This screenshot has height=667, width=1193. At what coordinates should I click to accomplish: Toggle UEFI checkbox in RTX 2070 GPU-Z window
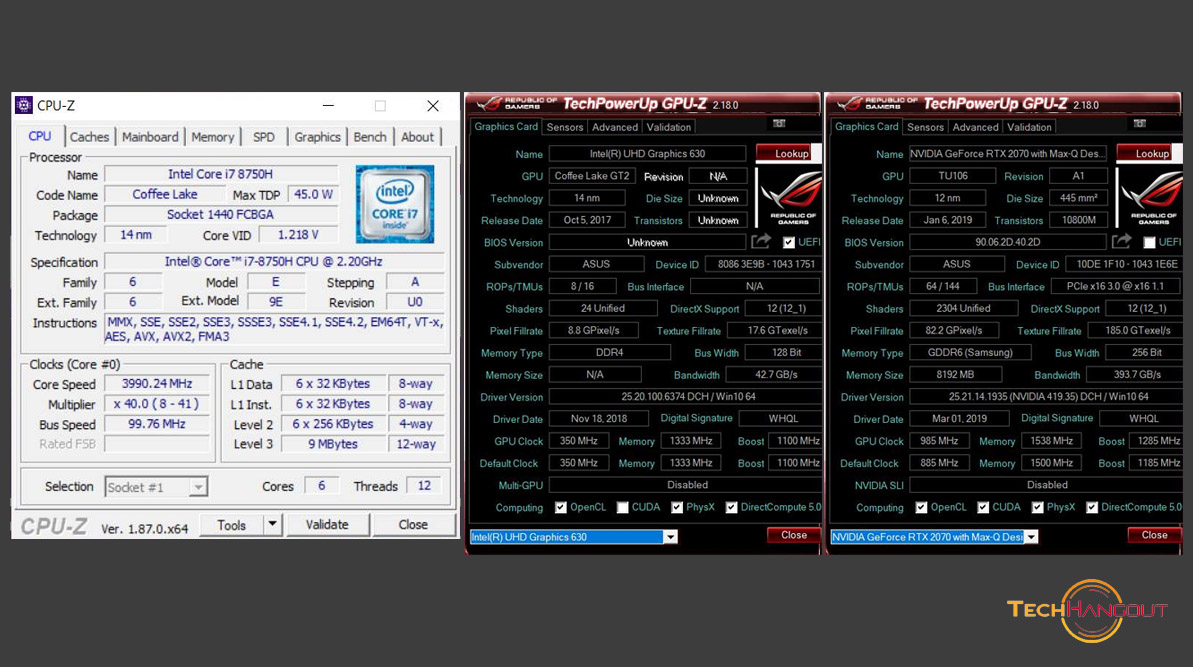tap(1150, 243)
